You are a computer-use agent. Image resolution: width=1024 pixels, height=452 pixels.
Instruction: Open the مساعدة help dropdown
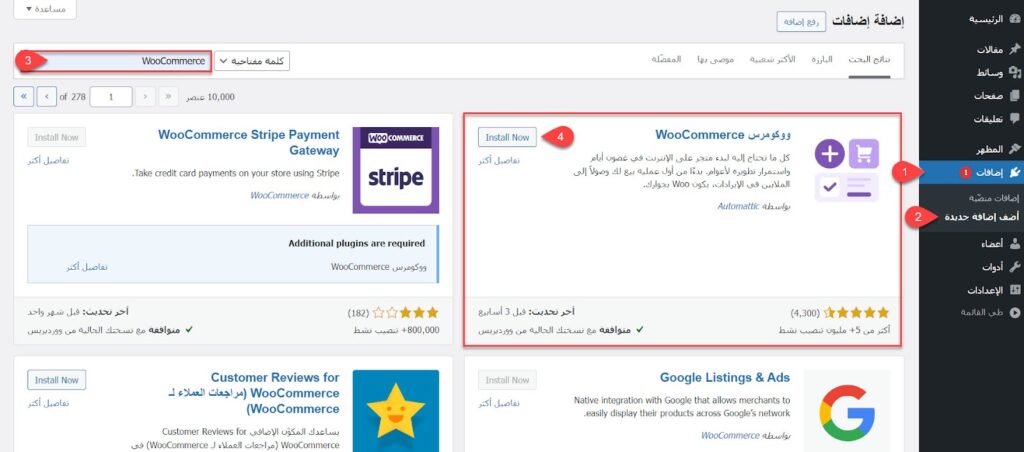[45, 8]
